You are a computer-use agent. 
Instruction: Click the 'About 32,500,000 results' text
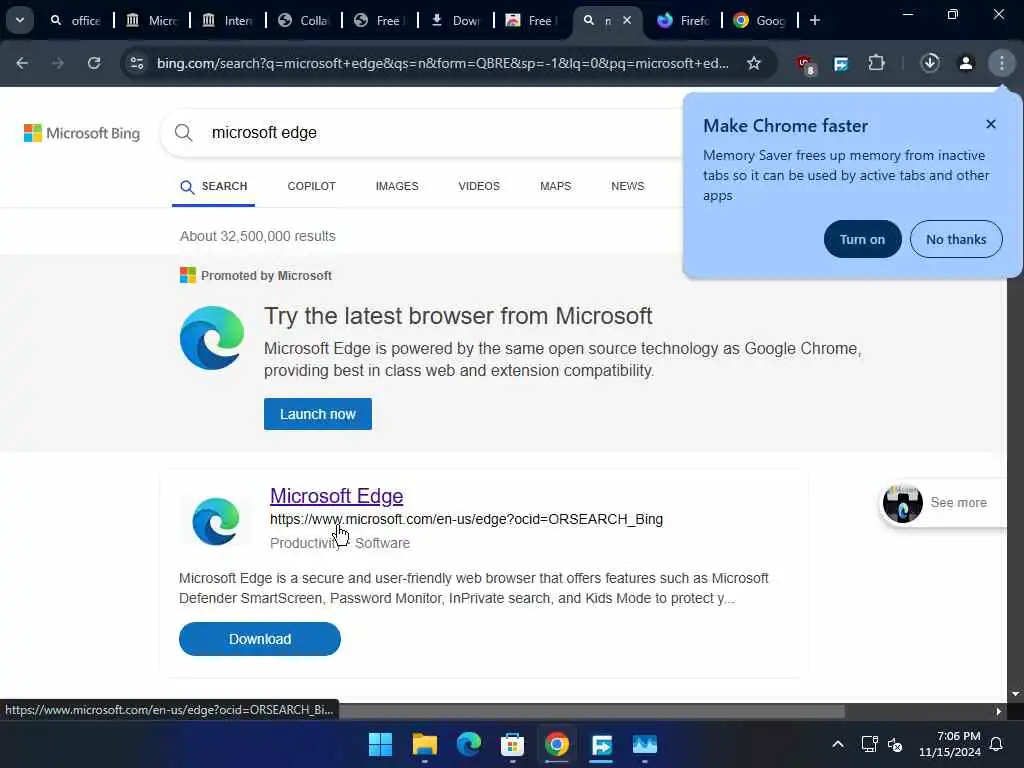tap(257, 236)
